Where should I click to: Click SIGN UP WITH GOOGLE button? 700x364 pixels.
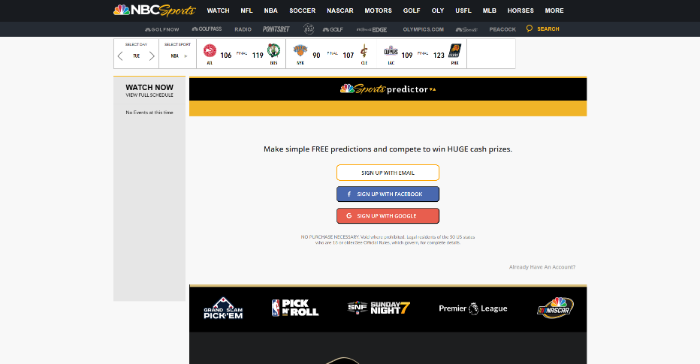(x=388, y=216)
